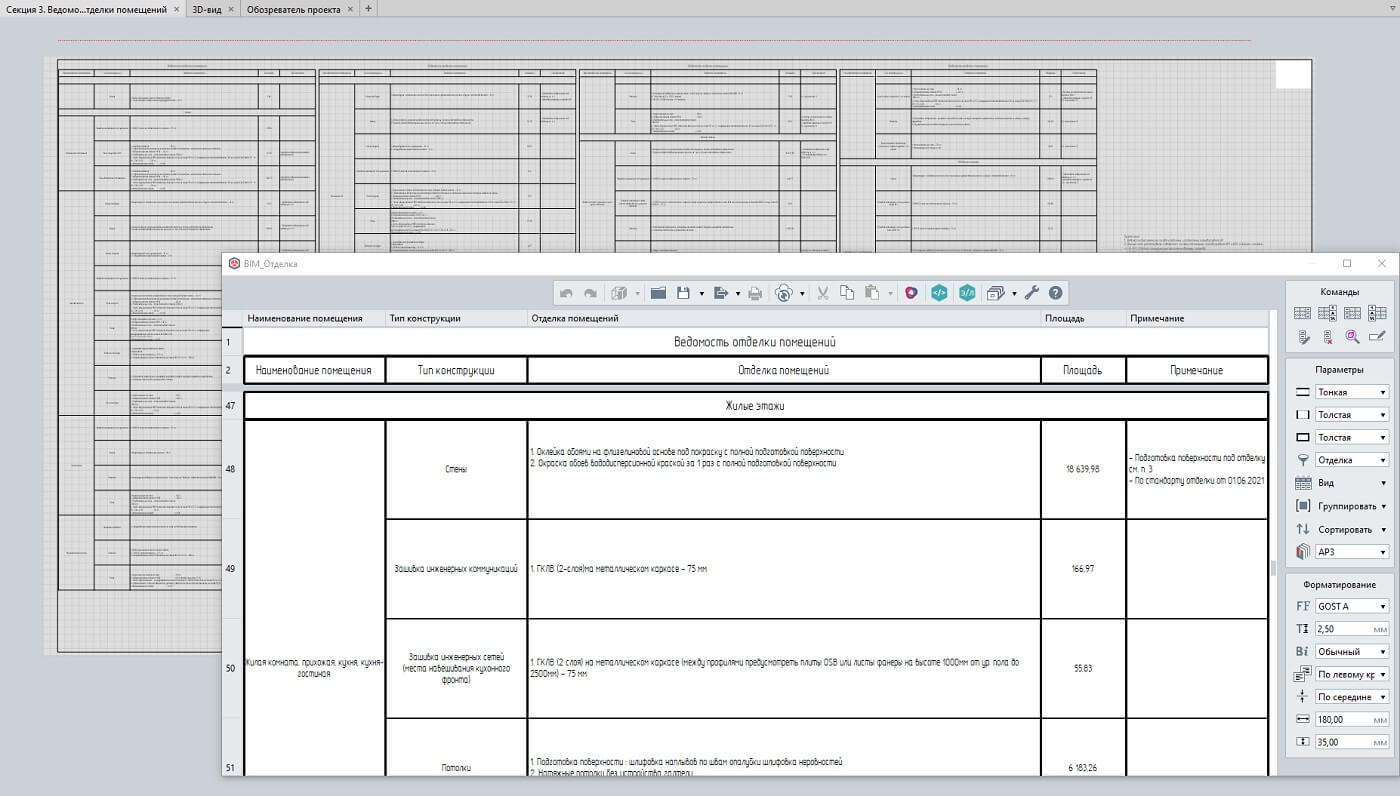The image size is (1400, 796).
Task: Open the АР3 section dropdown
Action: pos(1352,551)
